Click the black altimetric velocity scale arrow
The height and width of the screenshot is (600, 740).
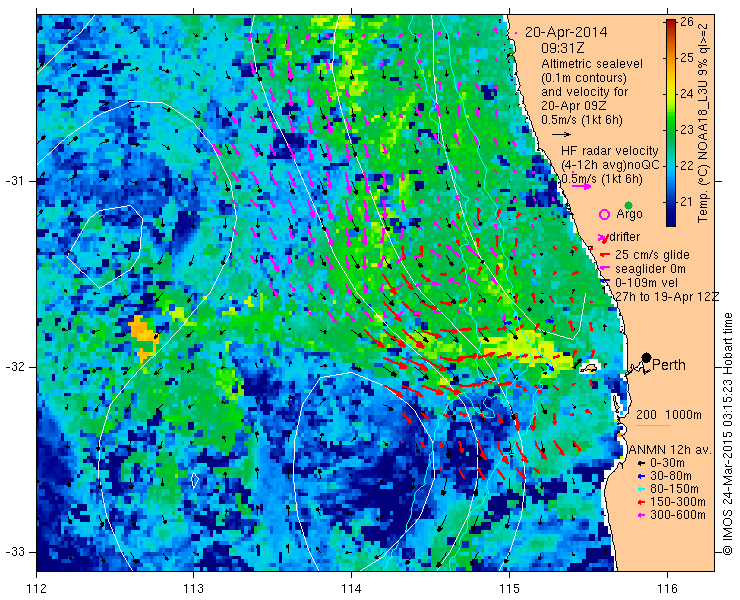point(562,135)
